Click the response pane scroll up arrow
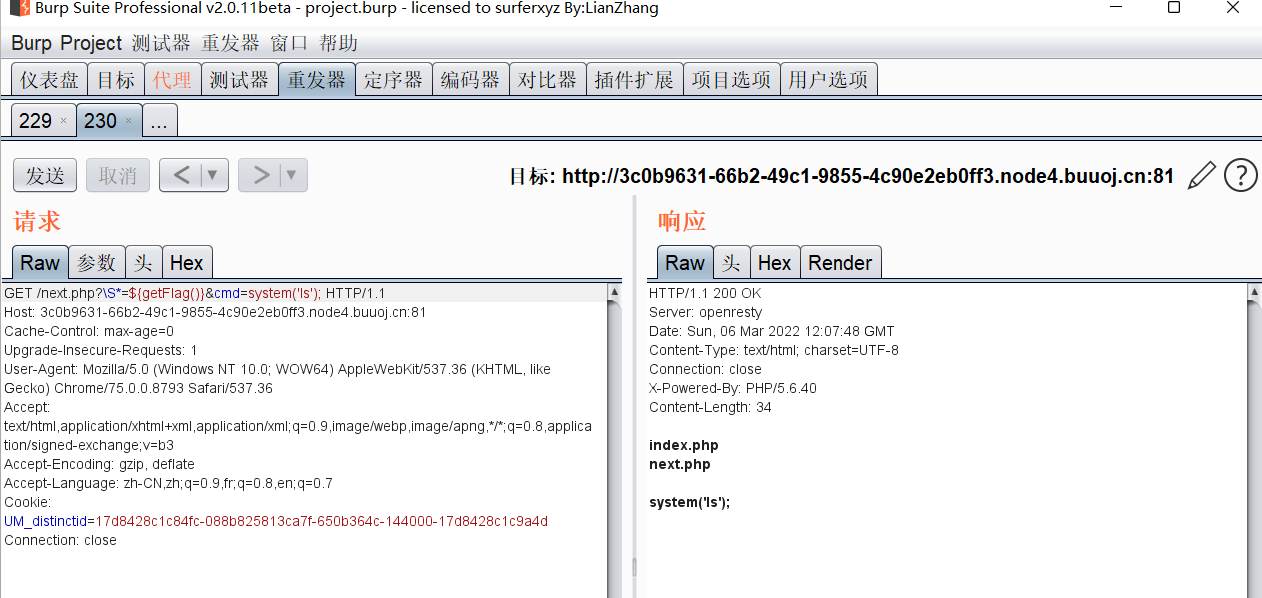The width and height of the screenshot is (1262, 598). [x=1254, y=292]
